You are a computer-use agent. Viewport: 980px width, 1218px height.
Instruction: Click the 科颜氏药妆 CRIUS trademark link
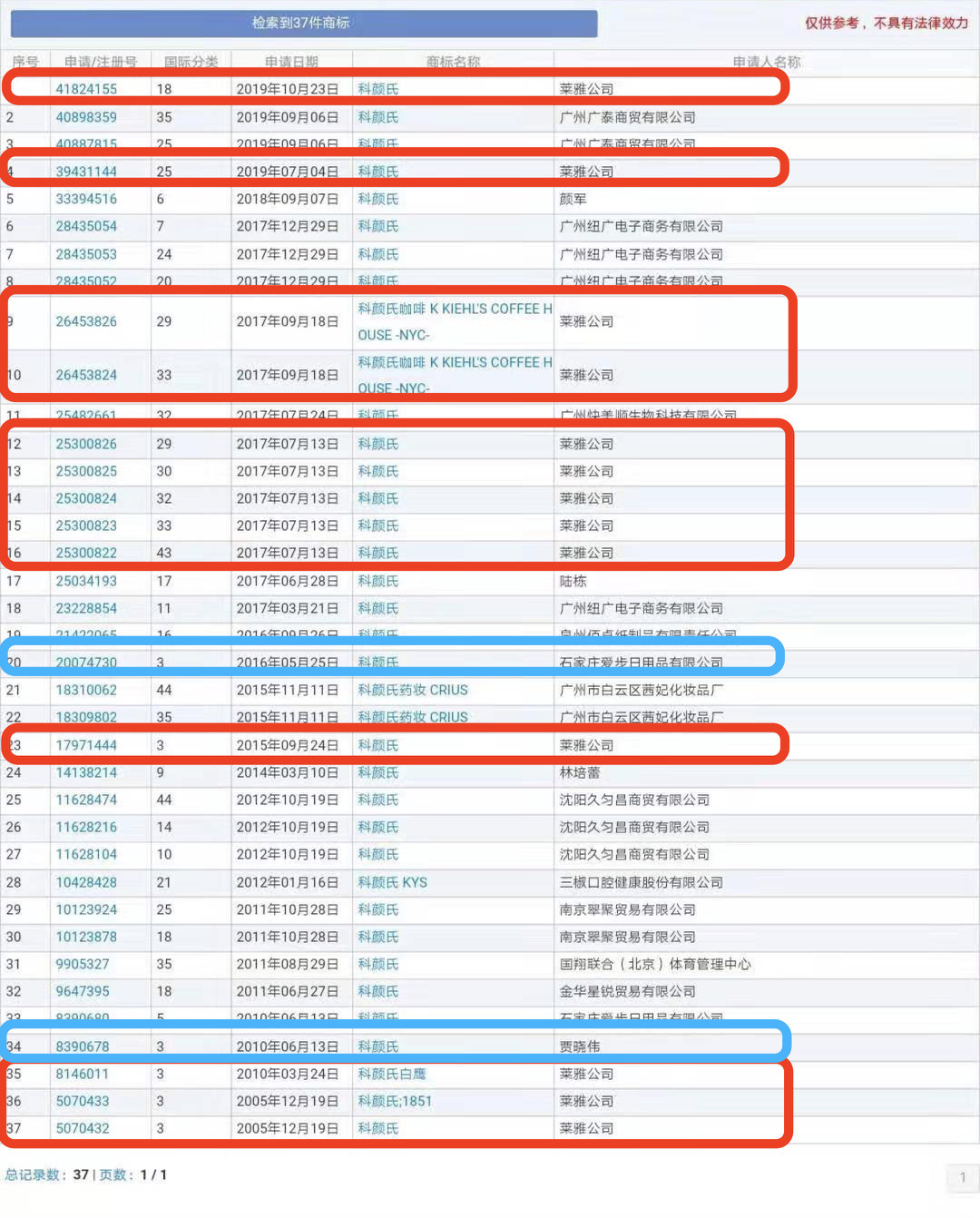click(410, 690)
